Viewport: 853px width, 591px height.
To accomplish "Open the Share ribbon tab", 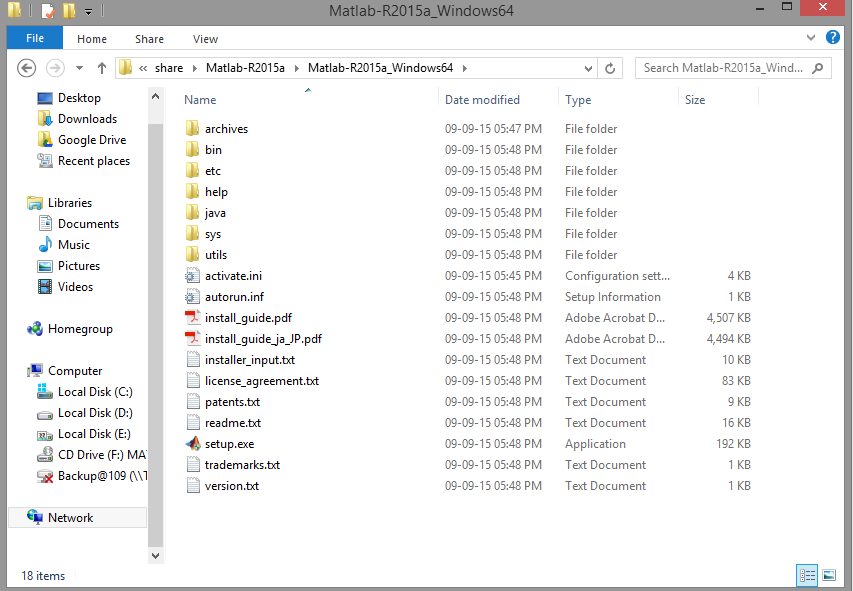I will 149,39.
